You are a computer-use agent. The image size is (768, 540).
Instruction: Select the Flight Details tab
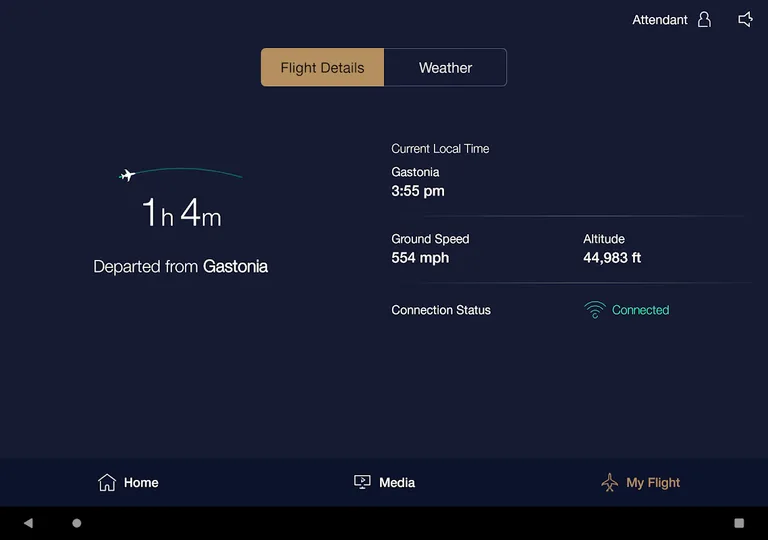coord(322,67)
